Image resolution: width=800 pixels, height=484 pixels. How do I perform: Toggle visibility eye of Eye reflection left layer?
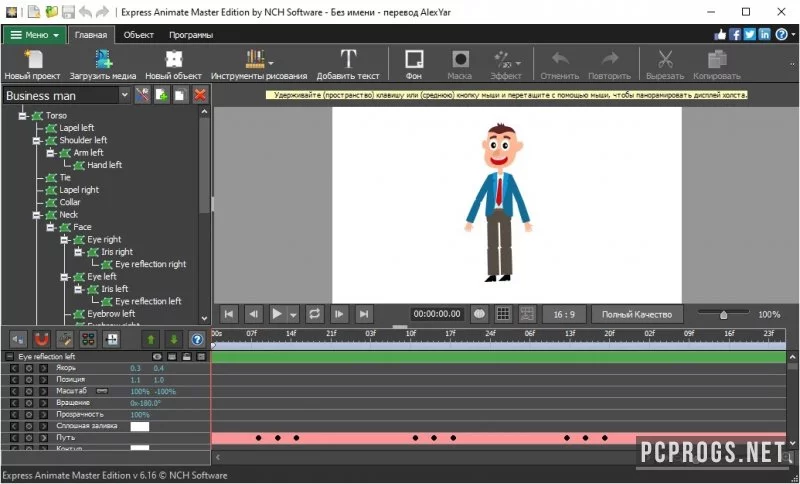[157, 357]
